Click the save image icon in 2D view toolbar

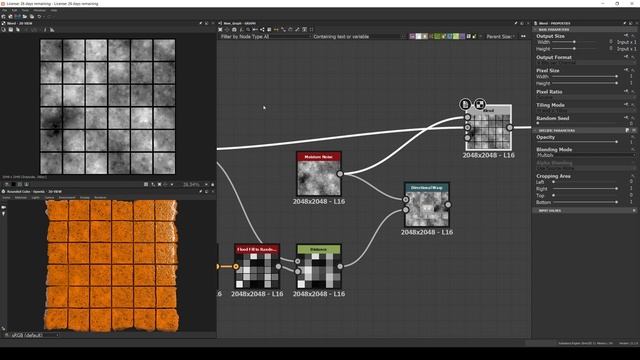11,30
